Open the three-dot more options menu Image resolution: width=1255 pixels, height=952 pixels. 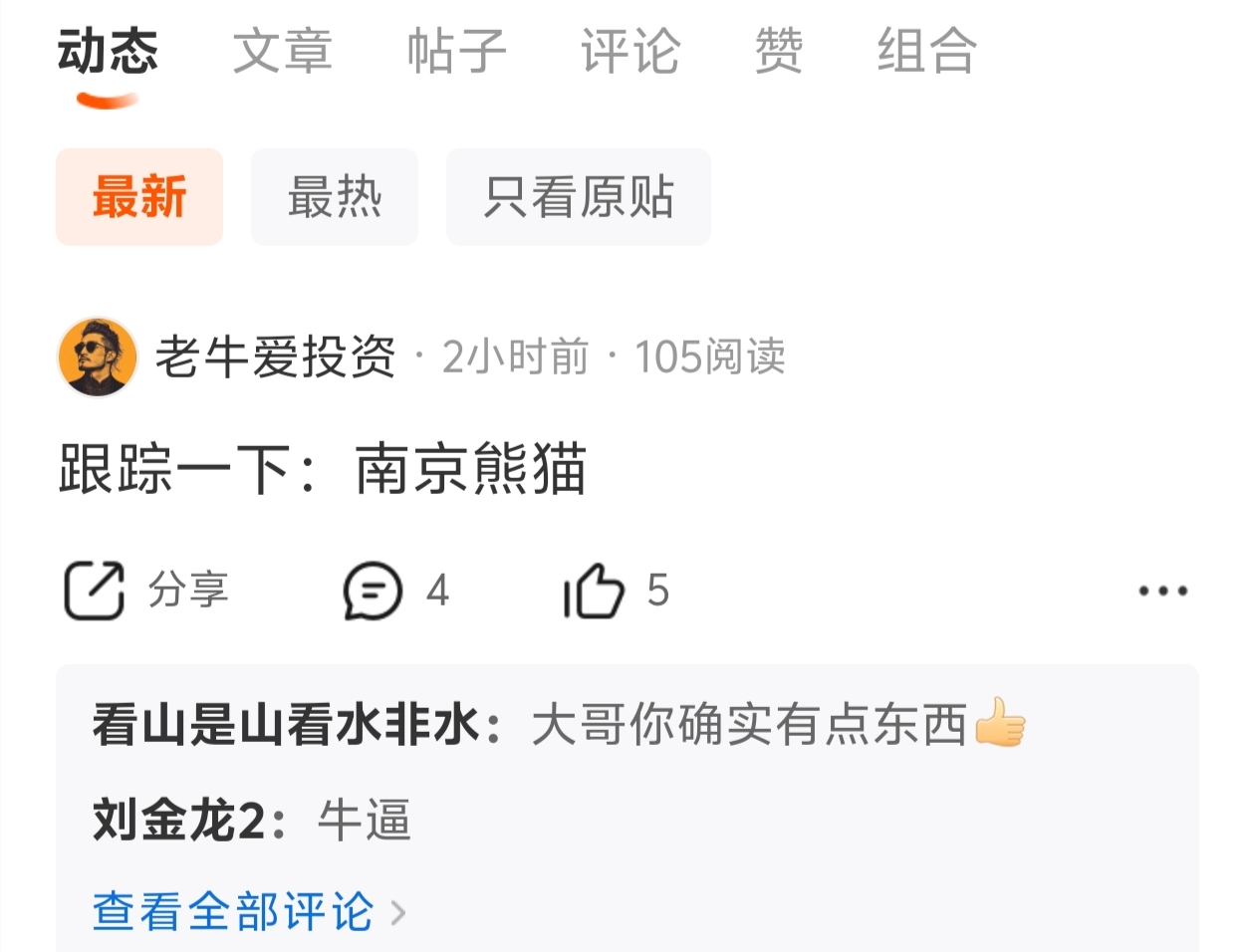coord(1163,591)
